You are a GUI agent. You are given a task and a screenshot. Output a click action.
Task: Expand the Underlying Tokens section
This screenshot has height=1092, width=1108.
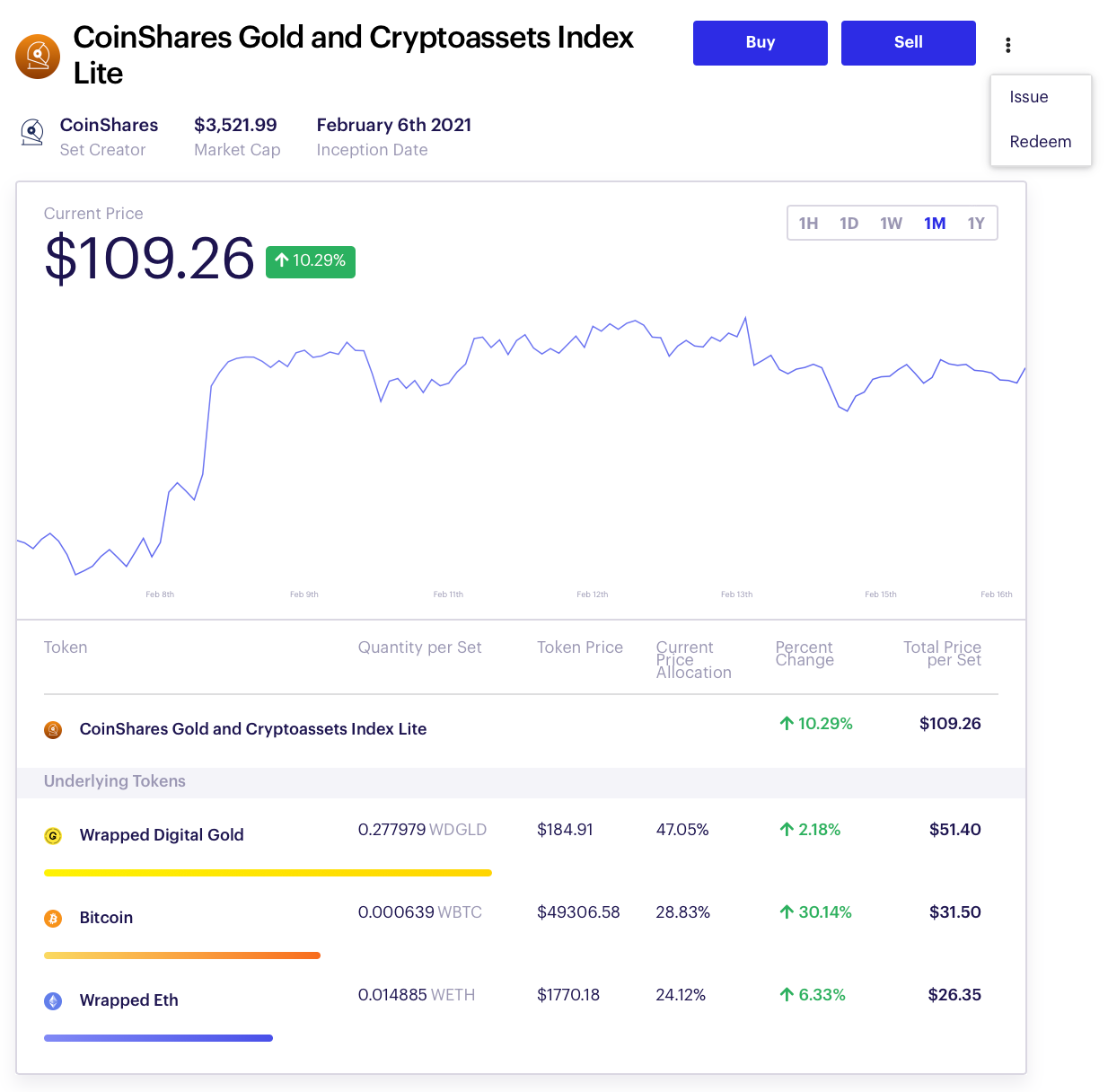[114, 781]
